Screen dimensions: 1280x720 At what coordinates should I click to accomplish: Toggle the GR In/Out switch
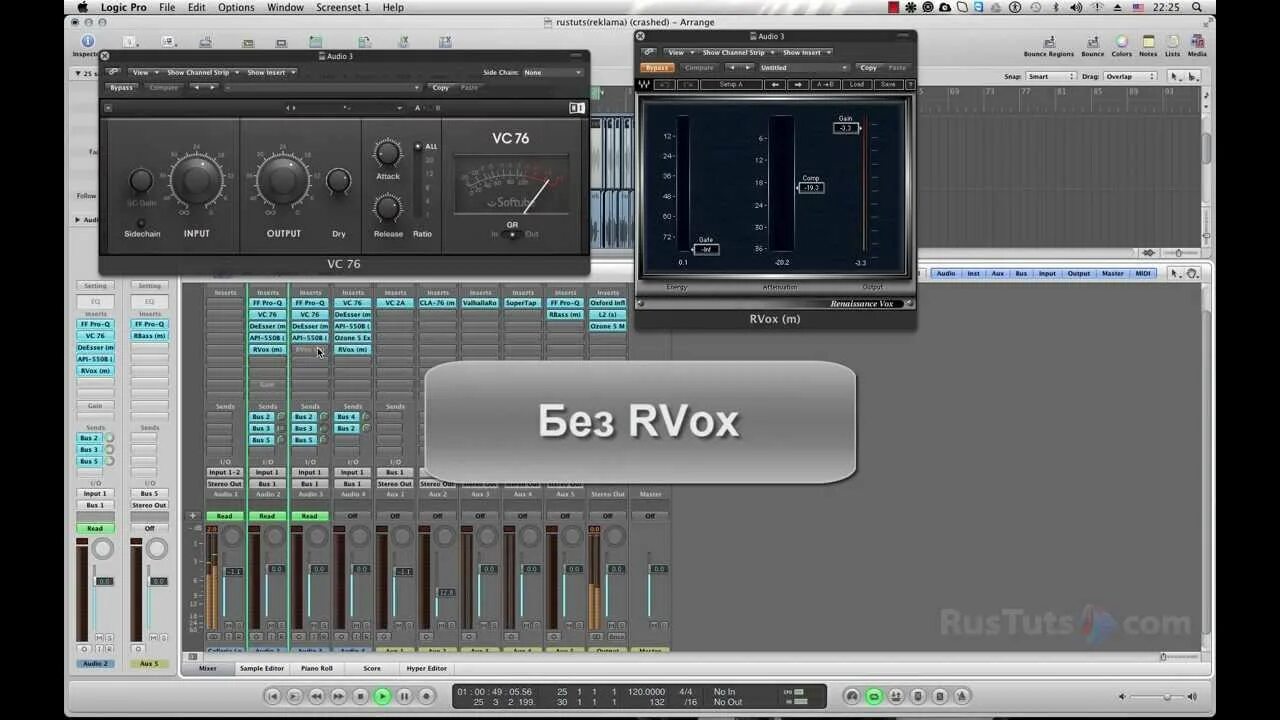512,234
